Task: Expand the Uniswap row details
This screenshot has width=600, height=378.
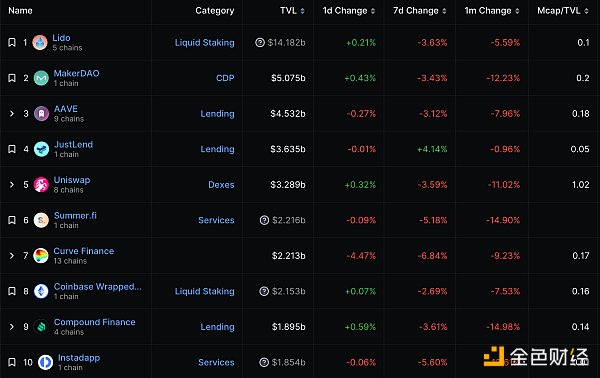Action: coord(12,185)
